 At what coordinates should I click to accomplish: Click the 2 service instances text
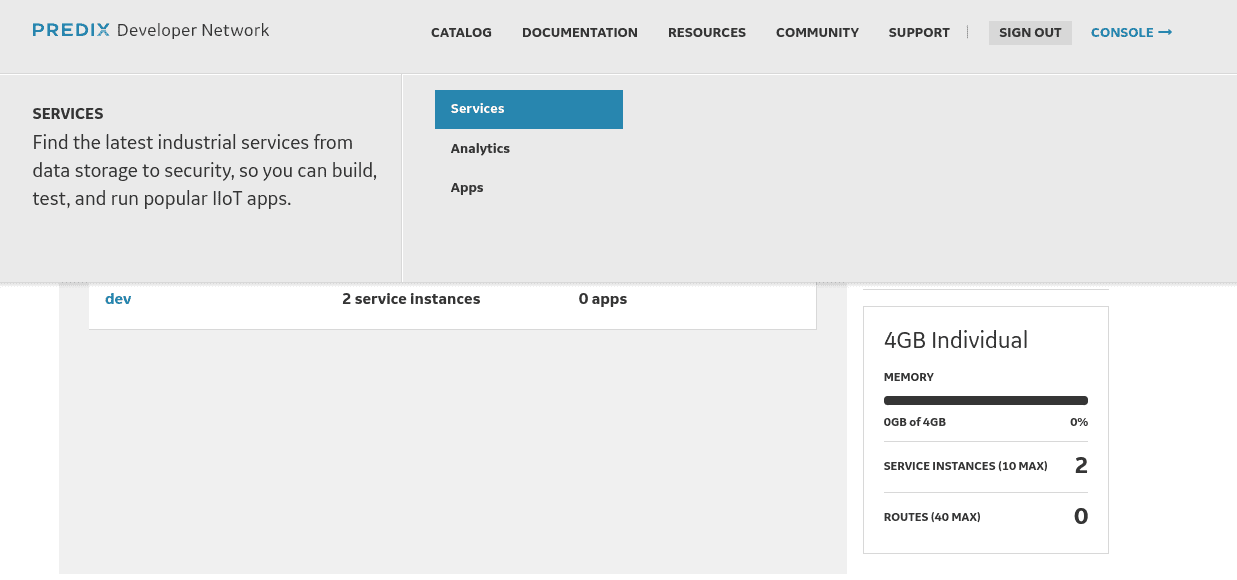coord(411,298)
